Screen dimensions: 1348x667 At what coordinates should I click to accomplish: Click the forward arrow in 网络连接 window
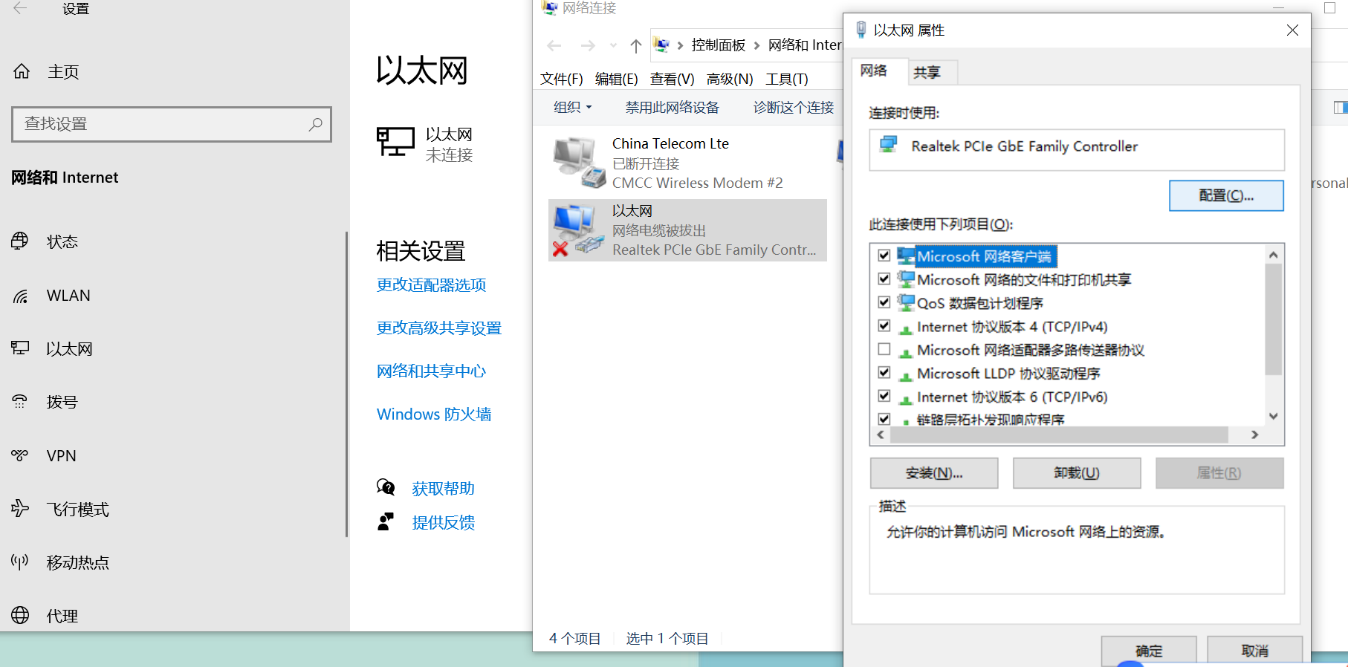588,45
